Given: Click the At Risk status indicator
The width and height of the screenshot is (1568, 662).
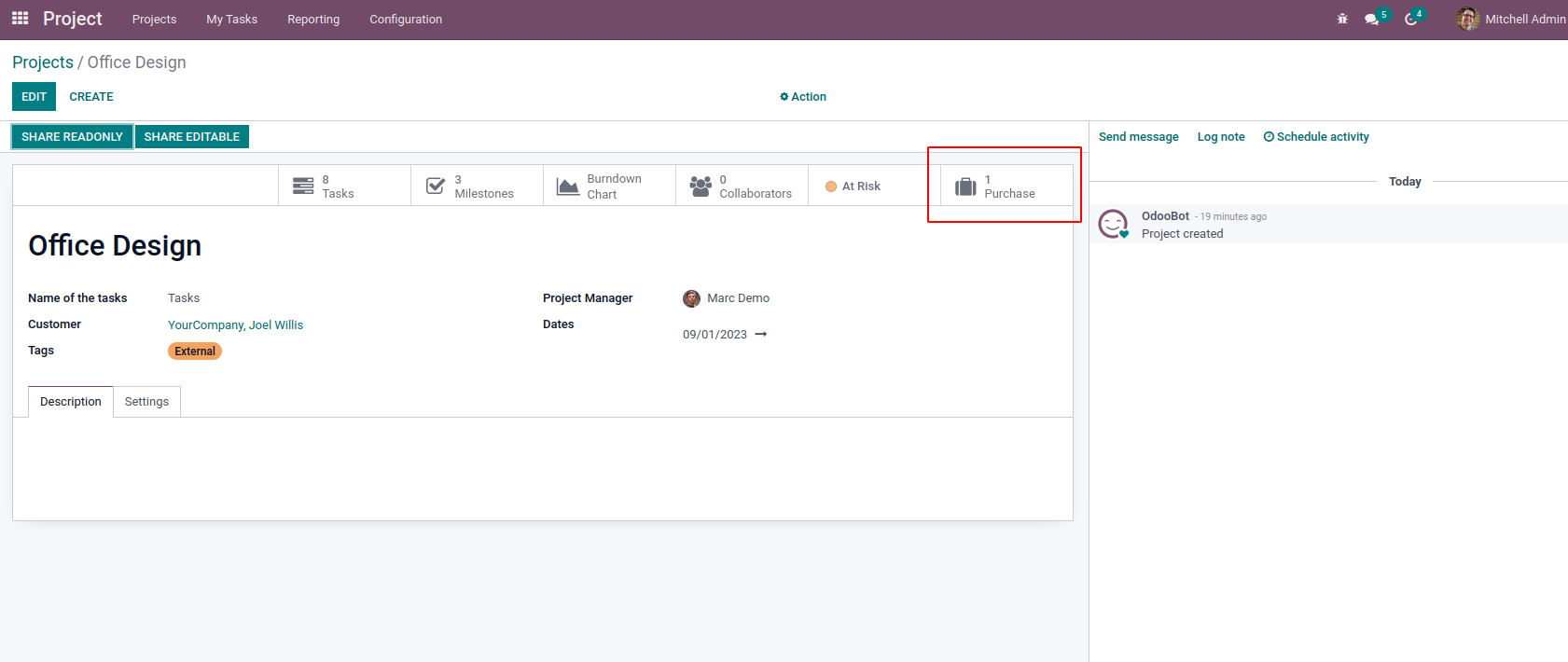Looking at the screenshot, I should point(853,186).
